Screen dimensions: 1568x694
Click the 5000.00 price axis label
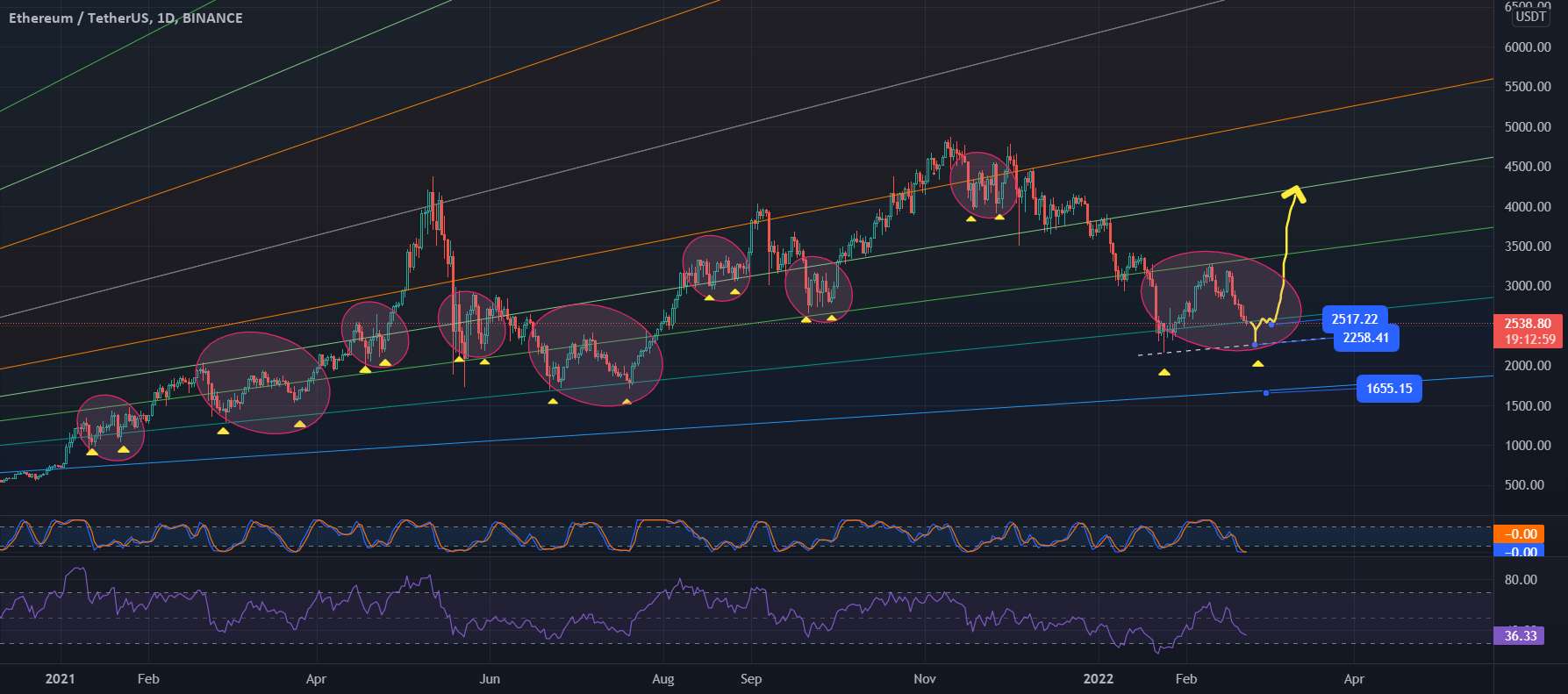(x=1528, y=127)
